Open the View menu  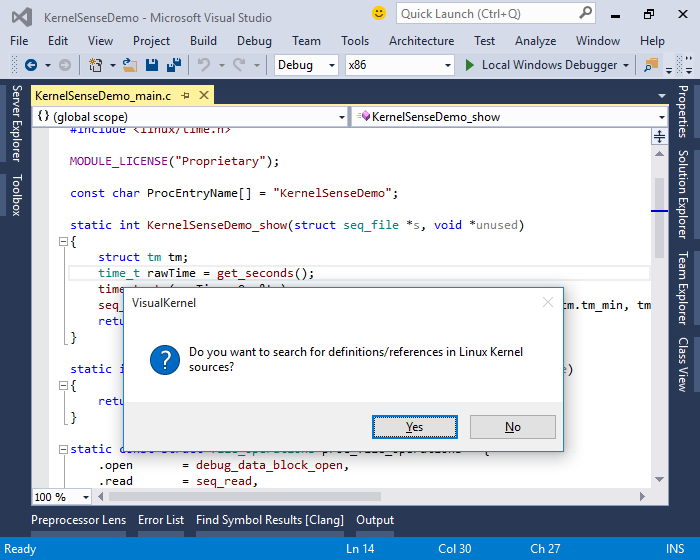coord(100,41)
